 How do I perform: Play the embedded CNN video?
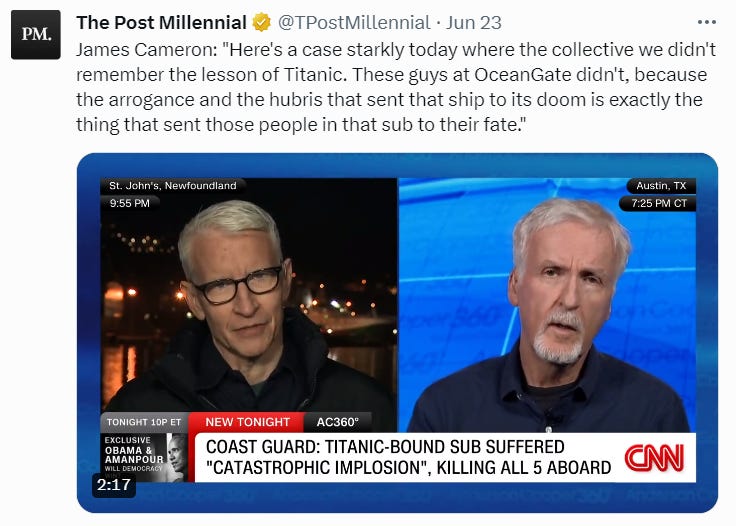tap(397, 333)
